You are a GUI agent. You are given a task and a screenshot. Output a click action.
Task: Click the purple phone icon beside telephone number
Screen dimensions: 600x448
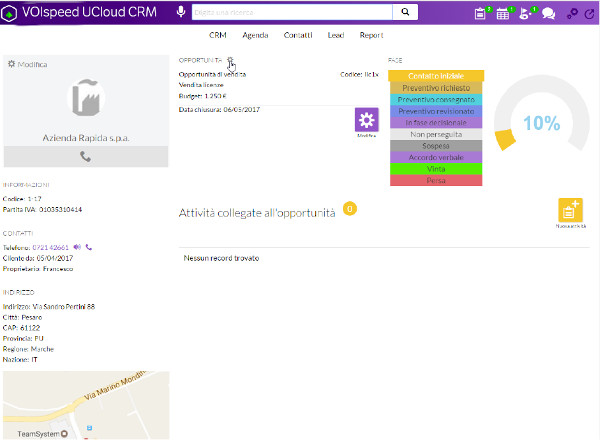[x=89, y=247]
